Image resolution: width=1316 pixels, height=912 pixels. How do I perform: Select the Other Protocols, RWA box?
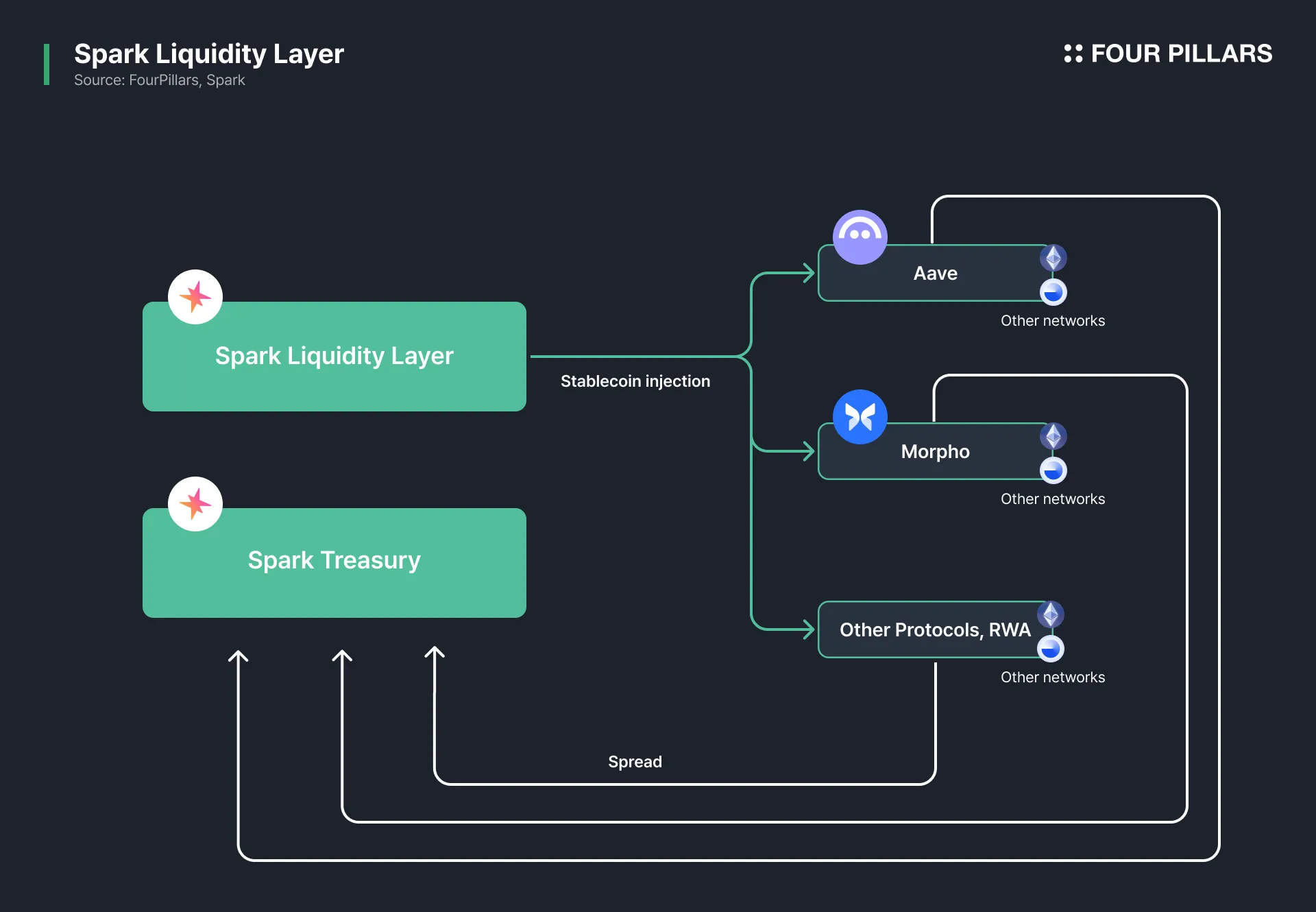[x=936, y=629]
